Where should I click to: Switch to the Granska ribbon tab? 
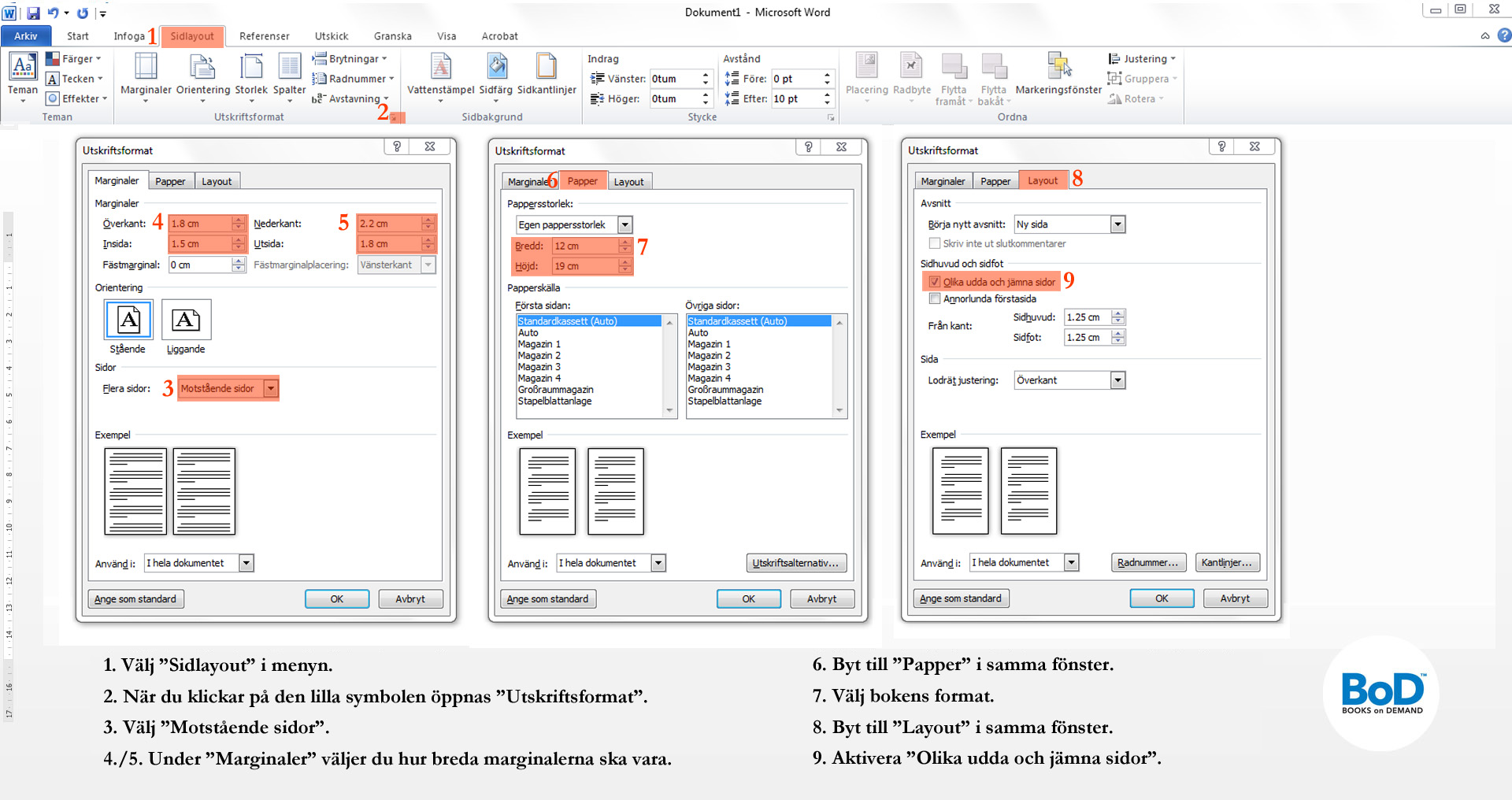coord(393,36)
